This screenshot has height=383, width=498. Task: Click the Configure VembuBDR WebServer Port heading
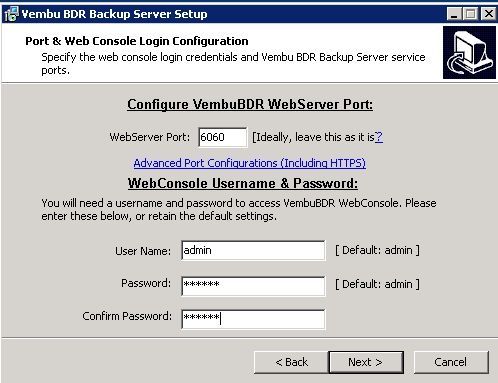pyautogui.click(x=250, y=105)
